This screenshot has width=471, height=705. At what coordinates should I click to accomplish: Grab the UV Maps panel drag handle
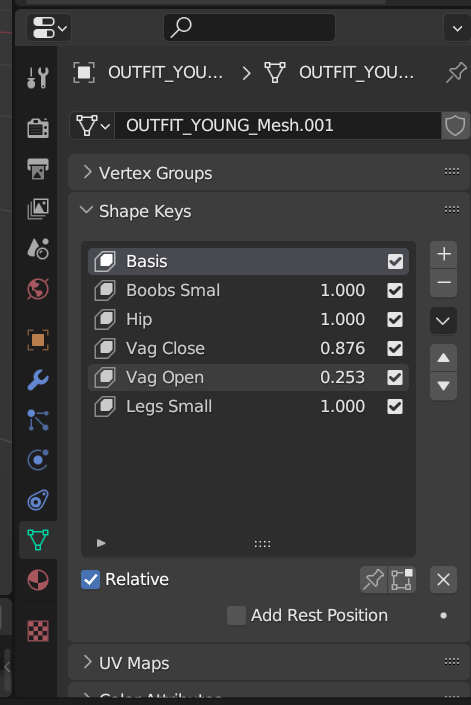[452, 661]
